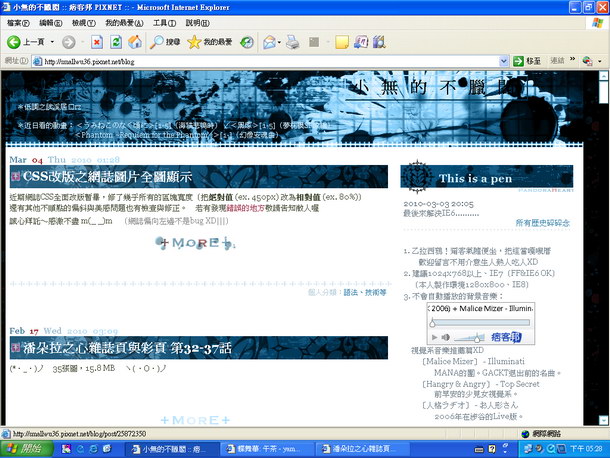This screenshot has width=610, height=458.
Task: Open the Tools menu
Action: pos(164,23)
